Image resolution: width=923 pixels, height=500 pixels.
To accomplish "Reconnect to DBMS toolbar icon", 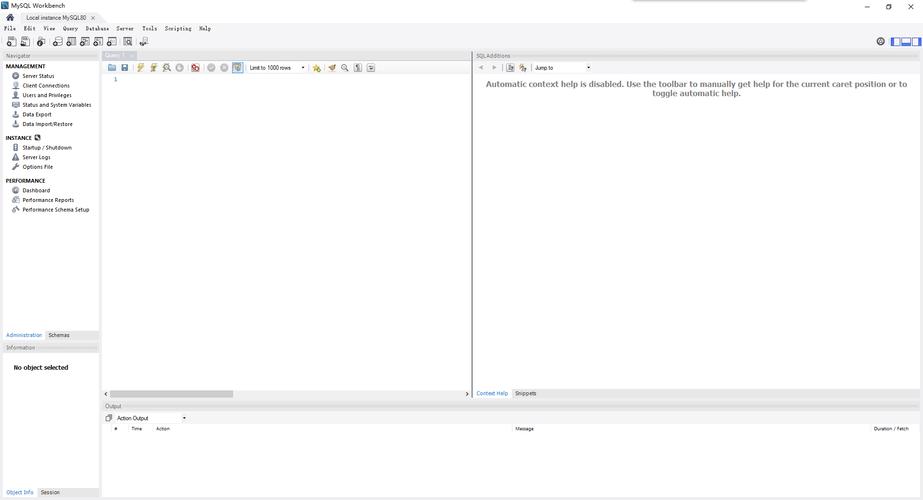I will pyautogui.click(x=144, y=42).
